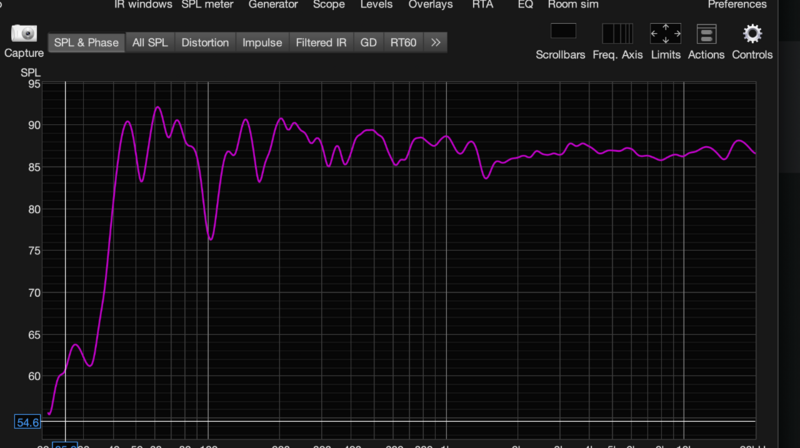The height and width of the screenshot is (448, 800).
Task: Open the RT60 tab
Action: [x=404, y=43]
